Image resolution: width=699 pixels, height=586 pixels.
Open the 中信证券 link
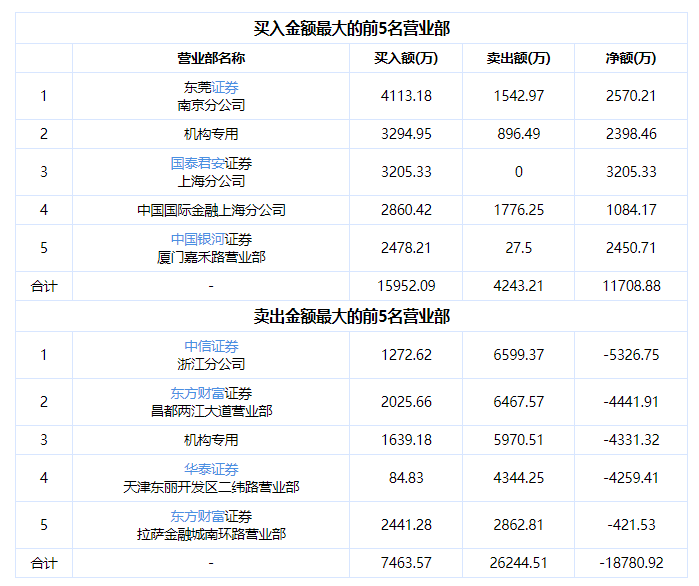click(x=211, y=346)
